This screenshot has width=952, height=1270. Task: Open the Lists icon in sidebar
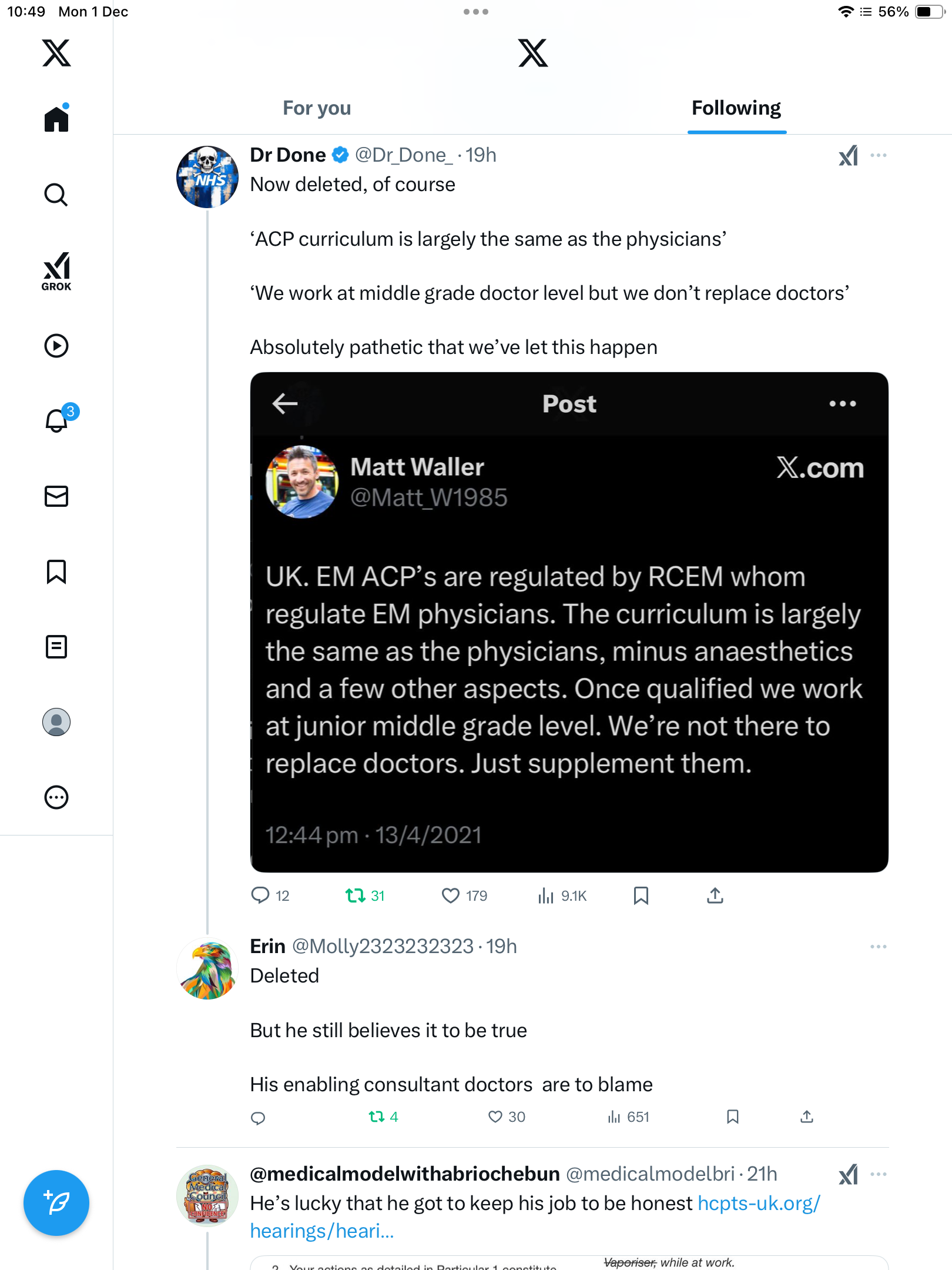[56, 647]
